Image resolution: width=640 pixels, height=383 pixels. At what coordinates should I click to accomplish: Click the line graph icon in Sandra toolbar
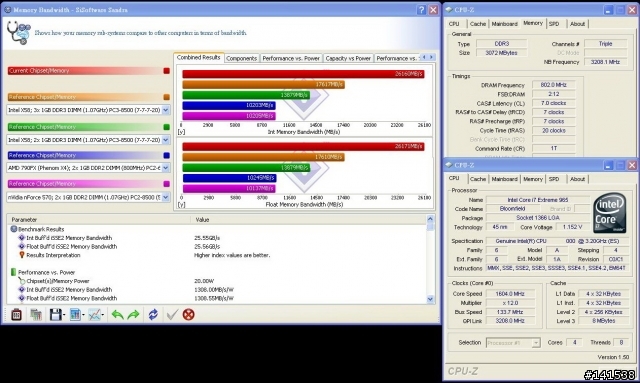tap(94, 314)
